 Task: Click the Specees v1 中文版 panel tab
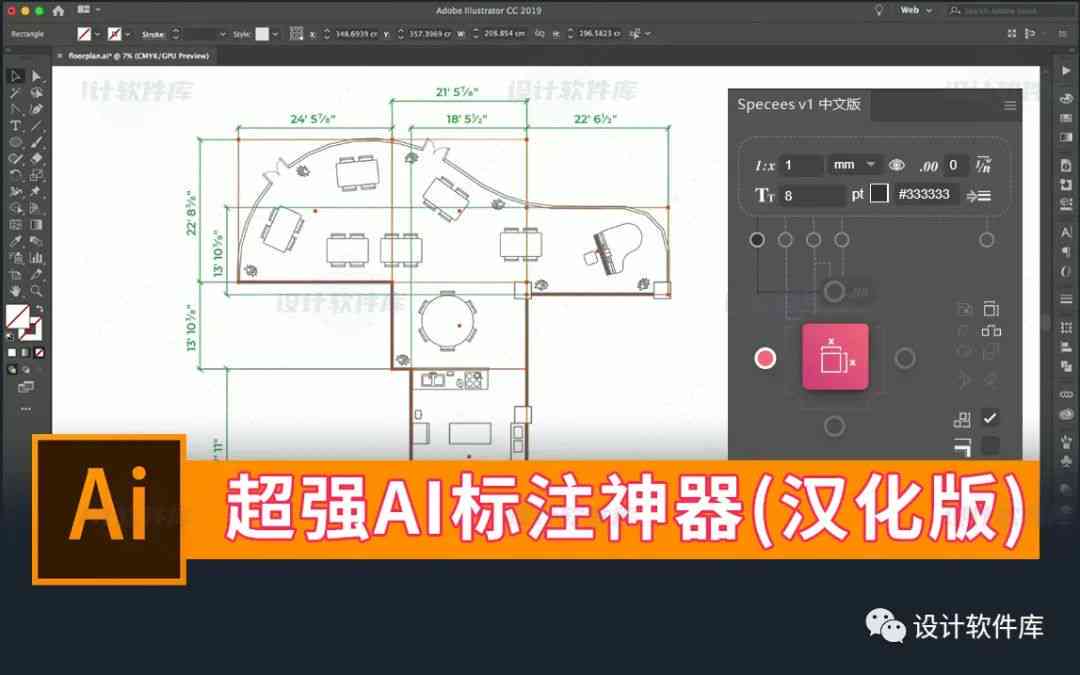pyautogui.click(x=799, y=104)
